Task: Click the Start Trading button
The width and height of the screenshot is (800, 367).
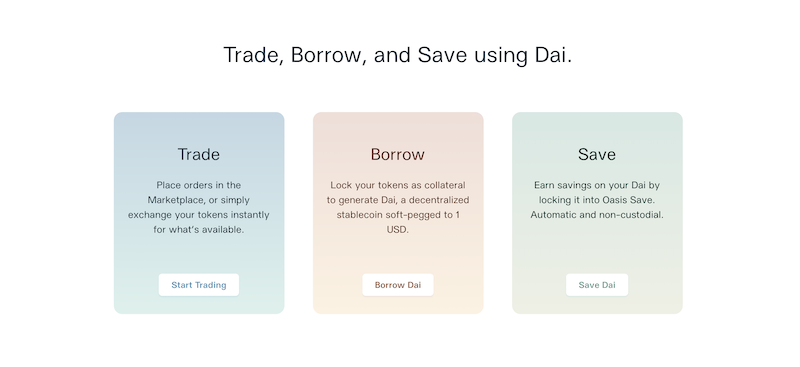Action: [x=198, y=285]
